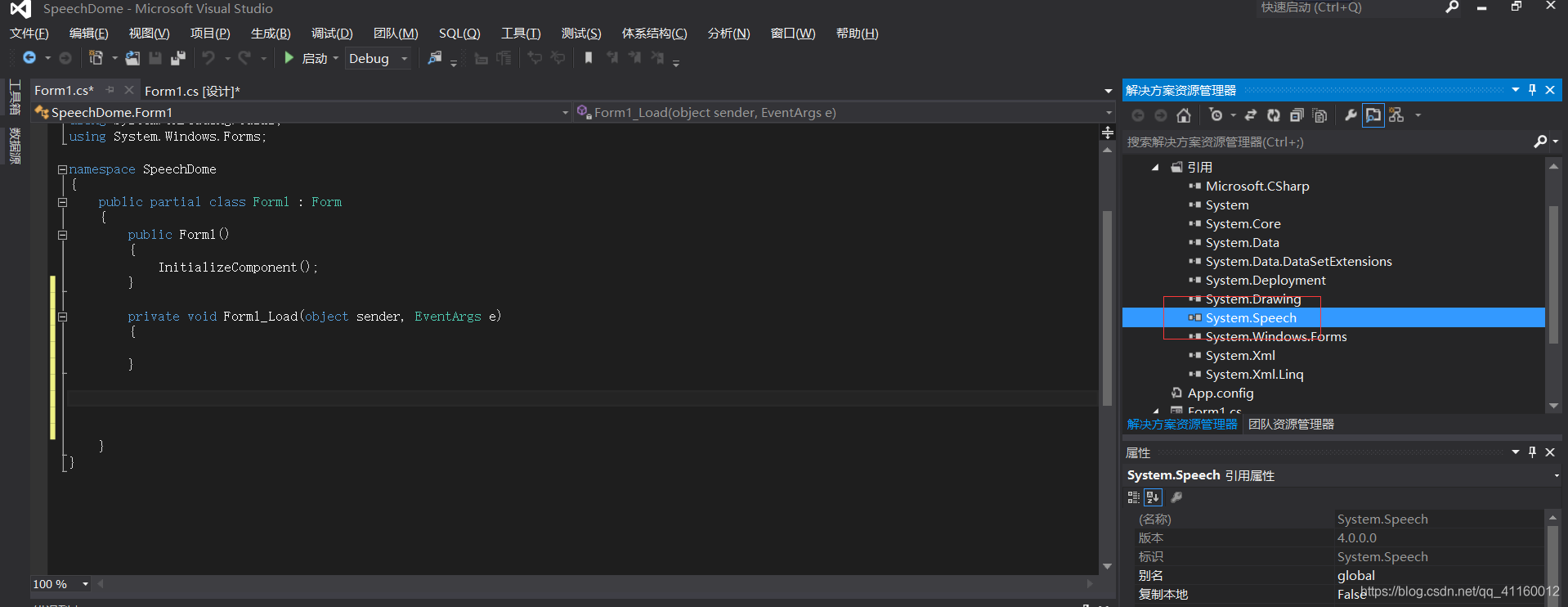The image size is (1568, 607).
Task: Close the Form1.cs editor tab
Action: click(128, 90)
